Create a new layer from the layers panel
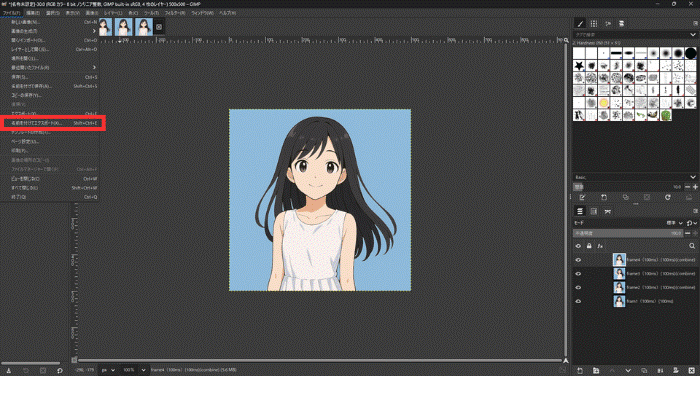Image resolution: width=700 pixels, height=400 pixels. click(x=579, y=371)
